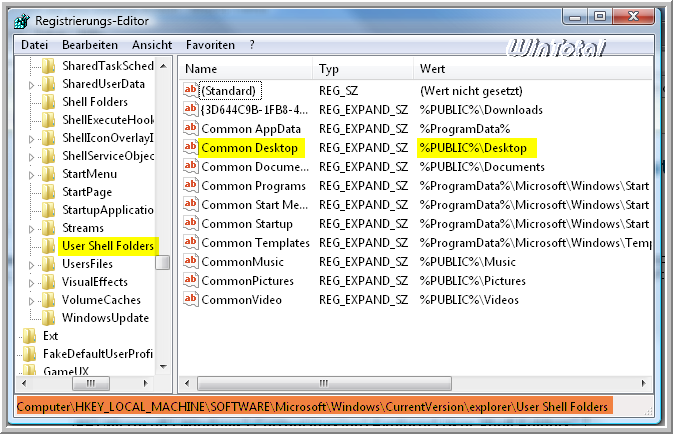Click the Streams folder icon
This screenshot has width=673, height=434.
(49, 228)
